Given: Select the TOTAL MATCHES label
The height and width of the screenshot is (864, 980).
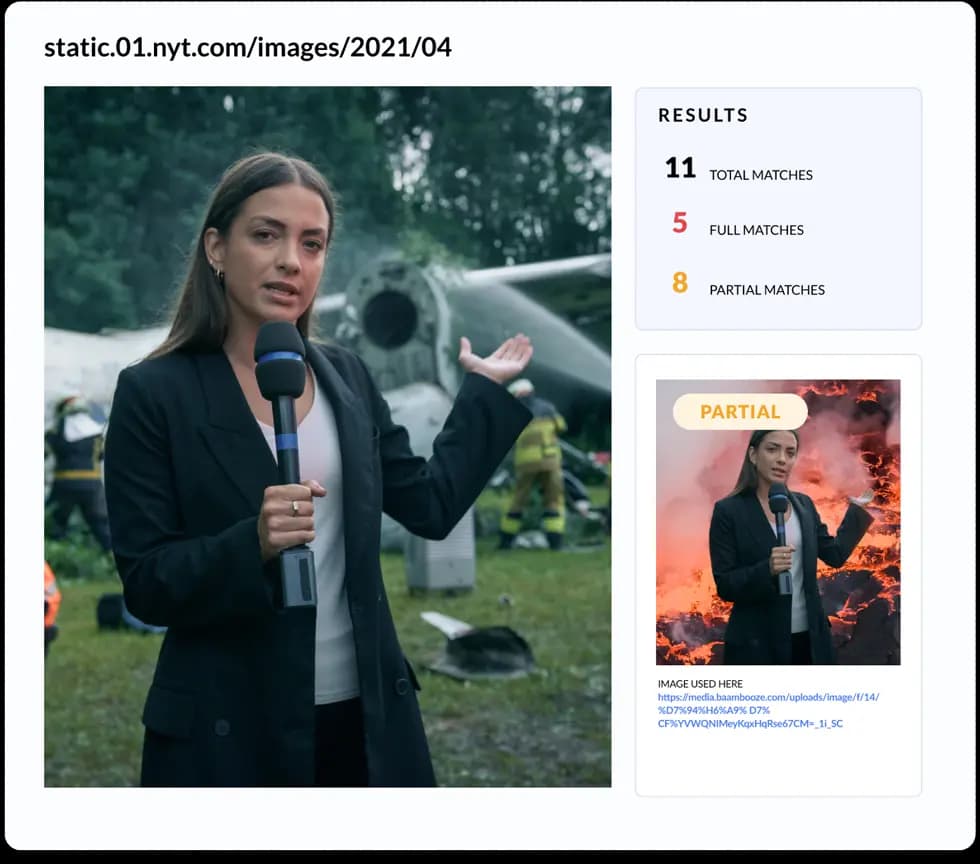Looking at the screenshot, I should pyautogui.click(x=761, y=175).
